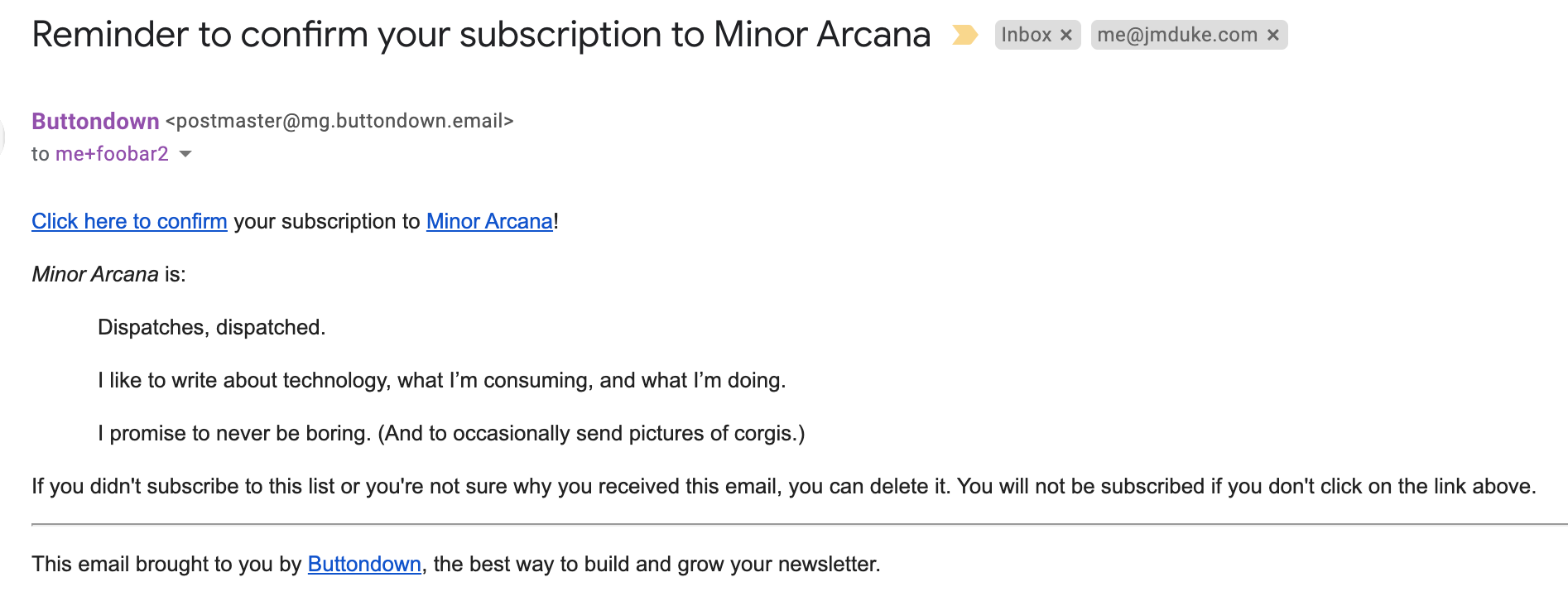Click the 'Dispatches, dispatched.' line
This screenshot has width=1568, height=611.
[211, 327]
